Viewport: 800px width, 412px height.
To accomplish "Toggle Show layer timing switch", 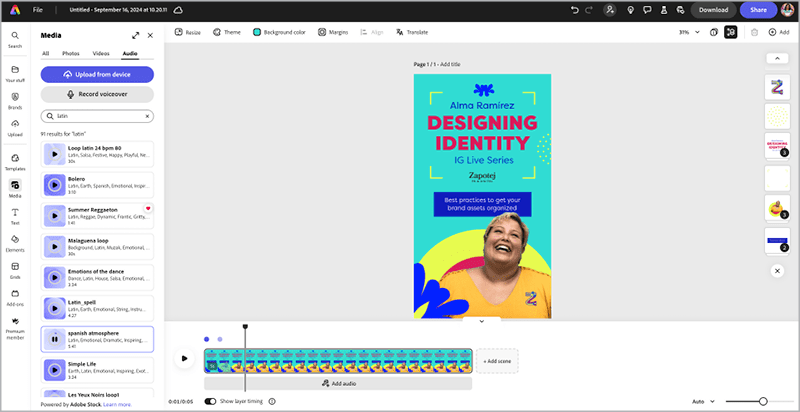I will (210, 401).
